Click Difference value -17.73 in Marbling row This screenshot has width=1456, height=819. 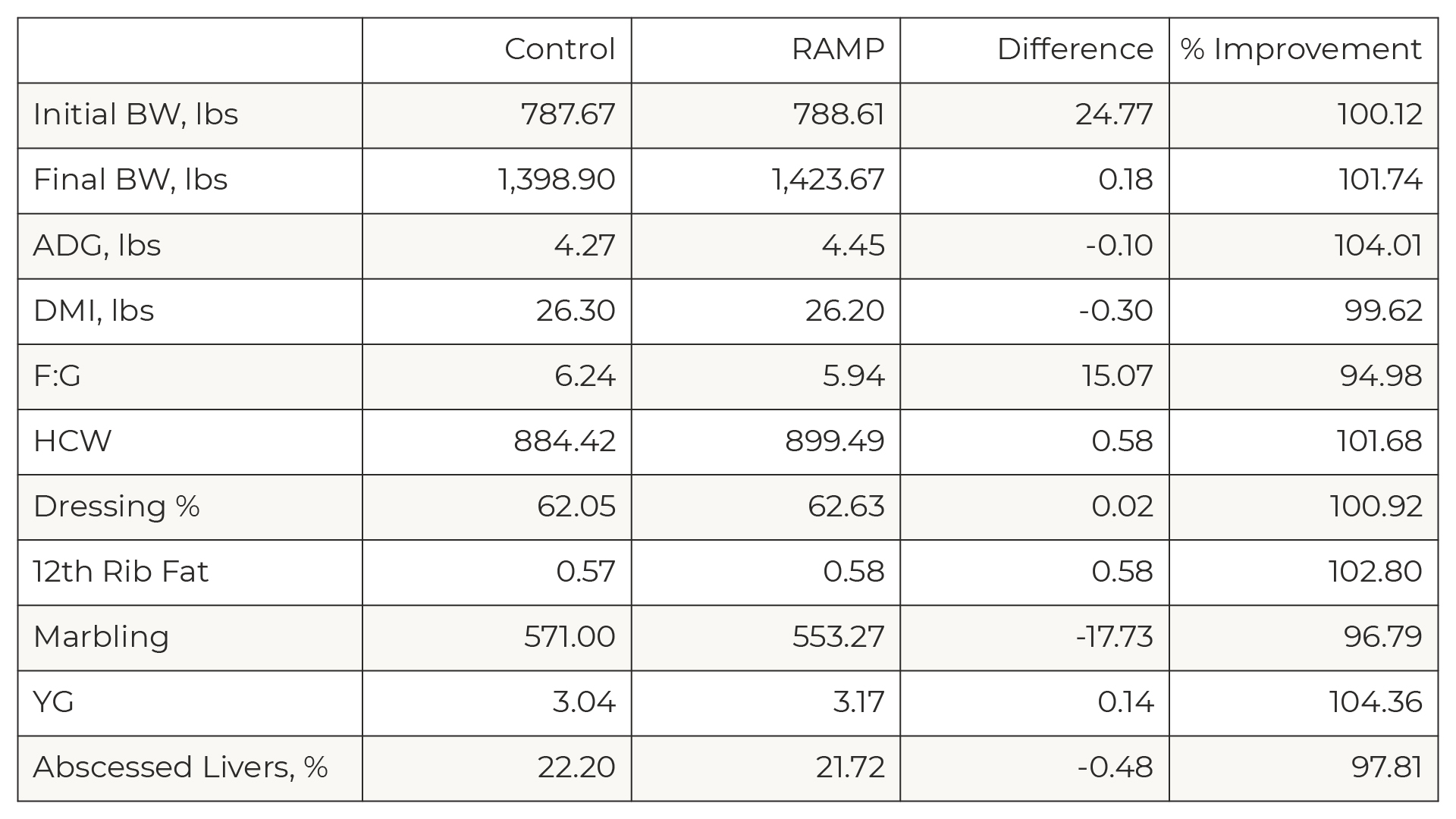click(1114, 637)
